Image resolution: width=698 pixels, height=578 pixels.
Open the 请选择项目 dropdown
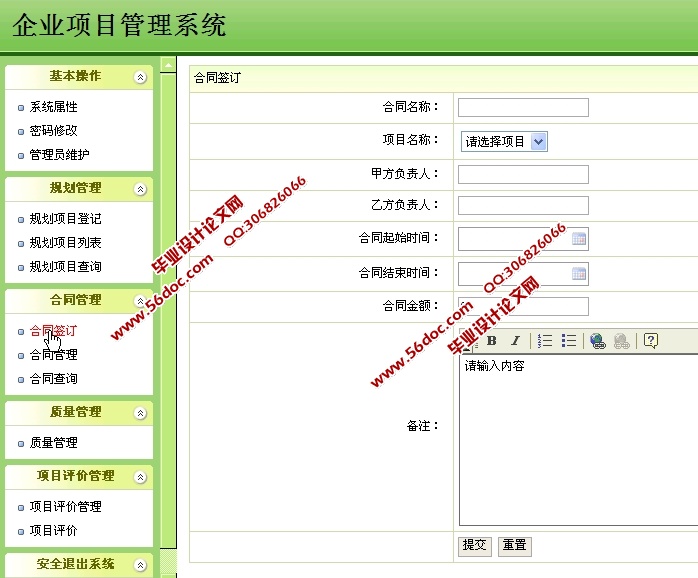pyautogui.click(x=504, y=142)
